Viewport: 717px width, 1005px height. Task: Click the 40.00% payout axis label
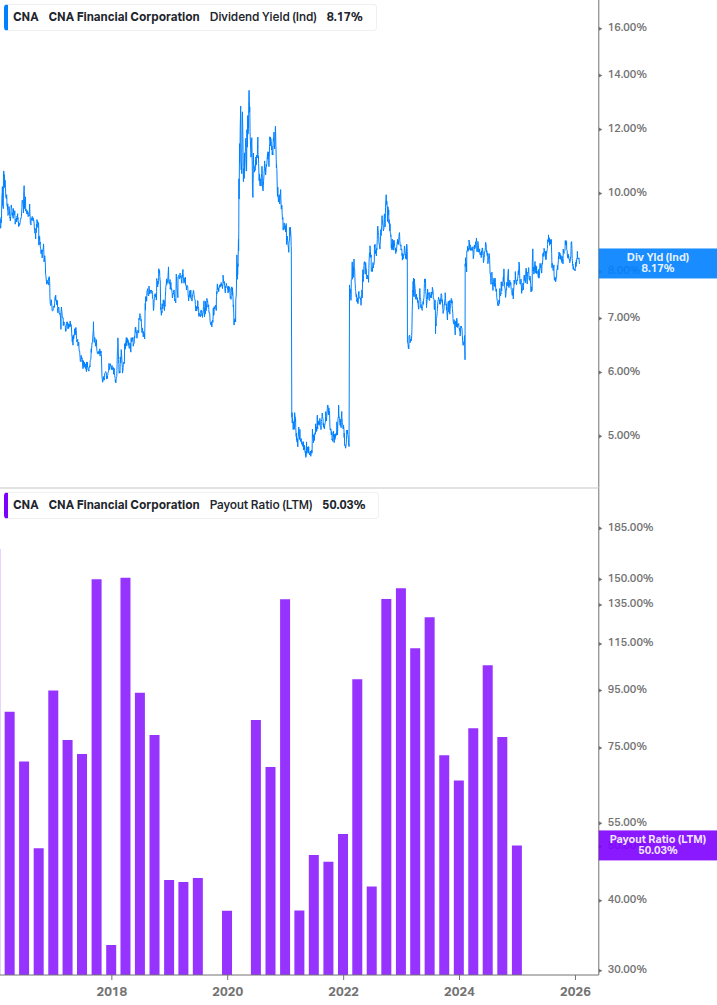pyautogui.click(x=627, y=899)
